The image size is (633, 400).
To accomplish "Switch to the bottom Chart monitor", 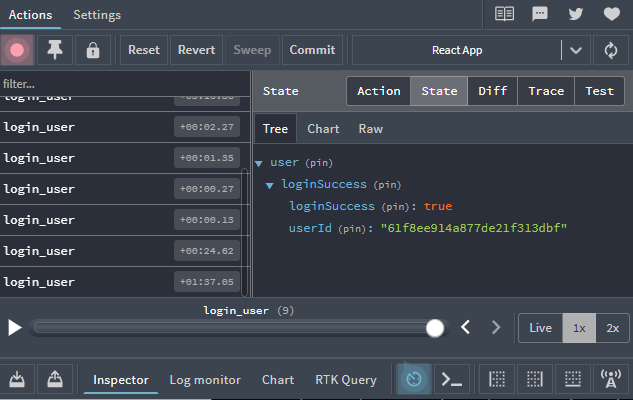I will [278, 380].
